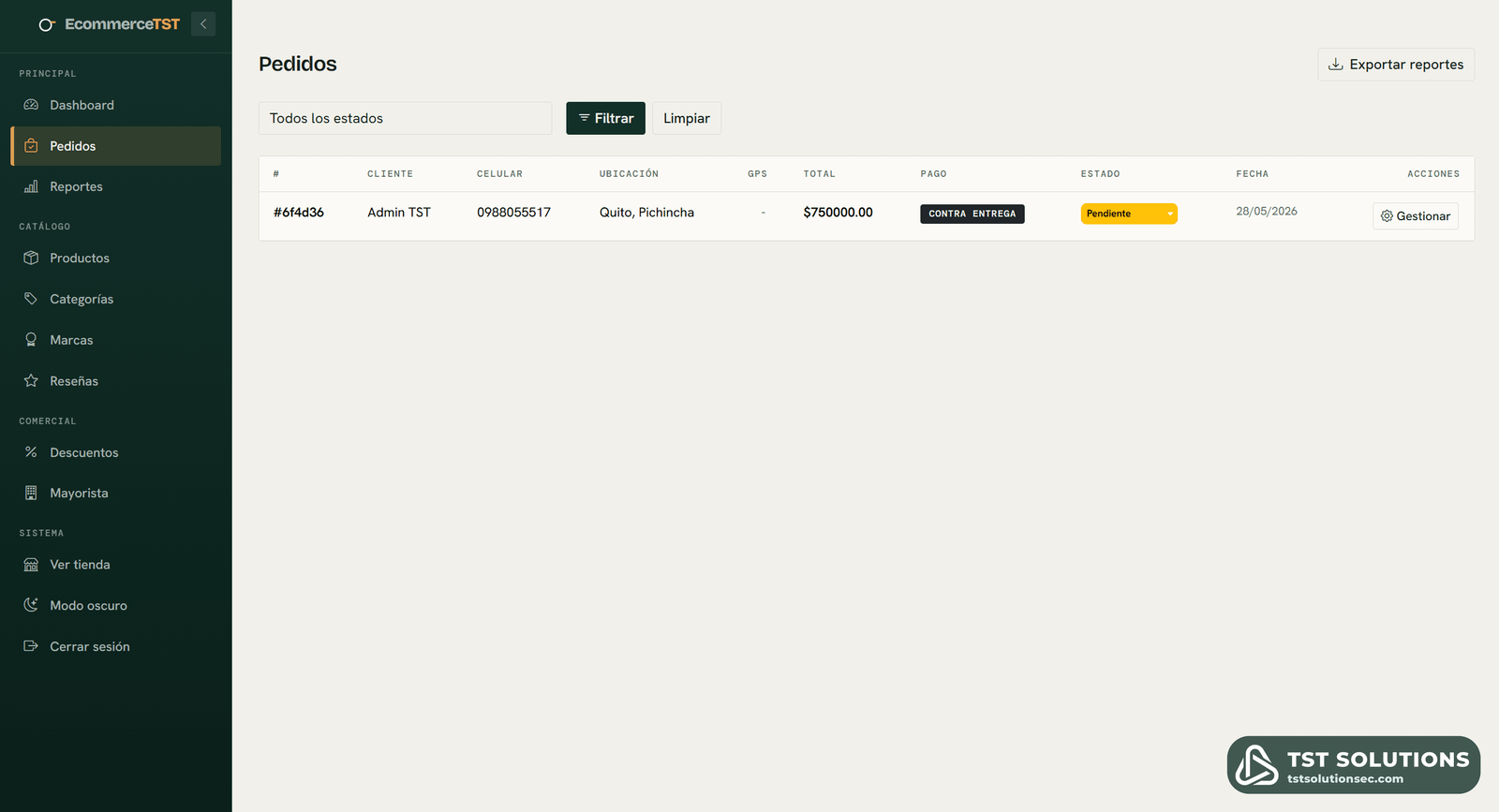1499x812 pixels.
Task: Open Ver tienda link
Action: (x=116, y=565)
